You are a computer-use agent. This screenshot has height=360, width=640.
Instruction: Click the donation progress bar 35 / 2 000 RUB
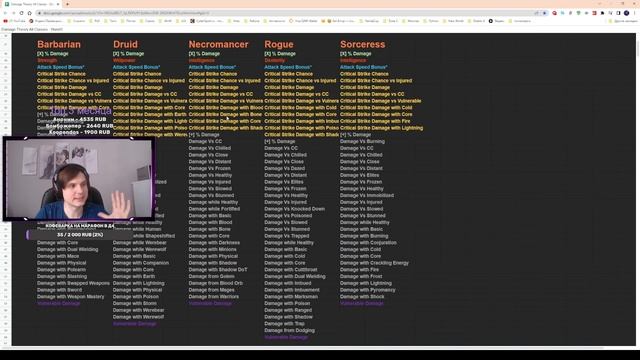pyautogui.click(x=80, y=235)
